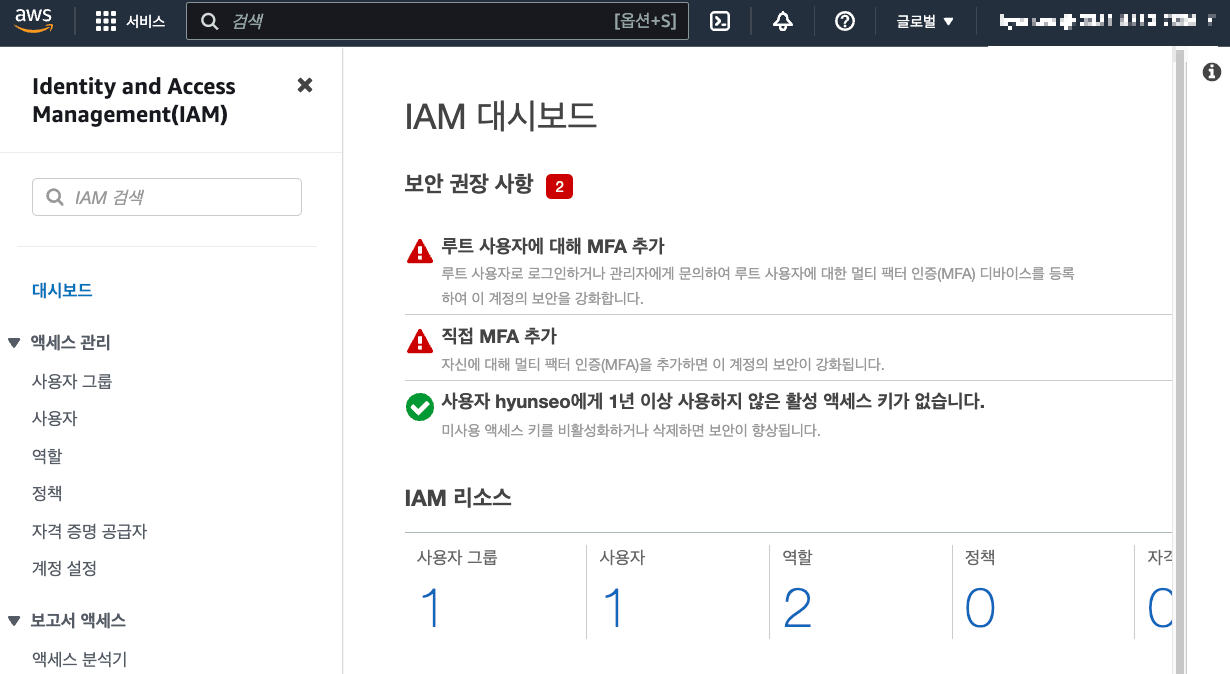The height and width of the screenshot is (674, 1230).
Task: Open the 글로벌 region dropdown
Action: pyautogui.click(x=925, y=22)
